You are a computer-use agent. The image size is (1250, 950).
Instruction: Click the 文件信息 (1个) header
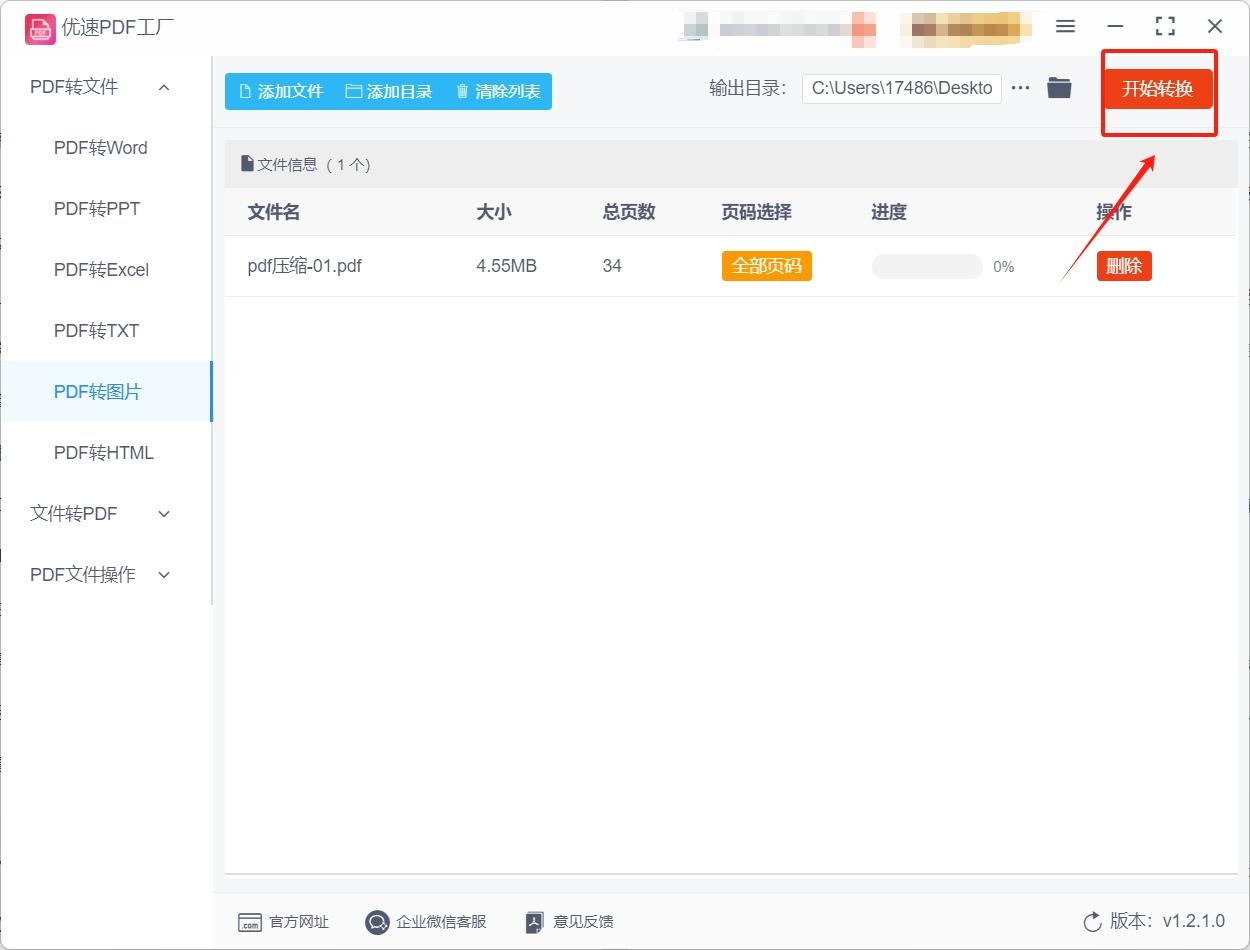[x=306, y=165]
